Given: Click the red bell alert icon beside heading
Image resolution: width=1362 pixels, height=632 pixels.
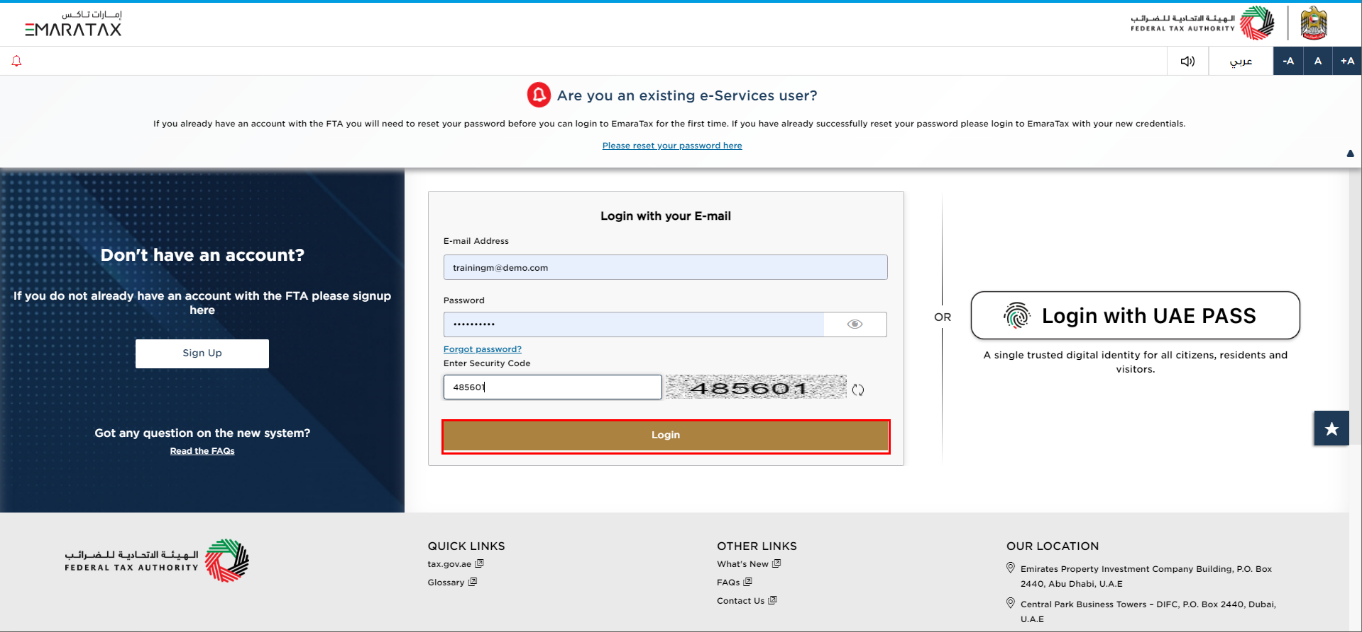Looking at the screenshot, I should click(x=539, y=95).
